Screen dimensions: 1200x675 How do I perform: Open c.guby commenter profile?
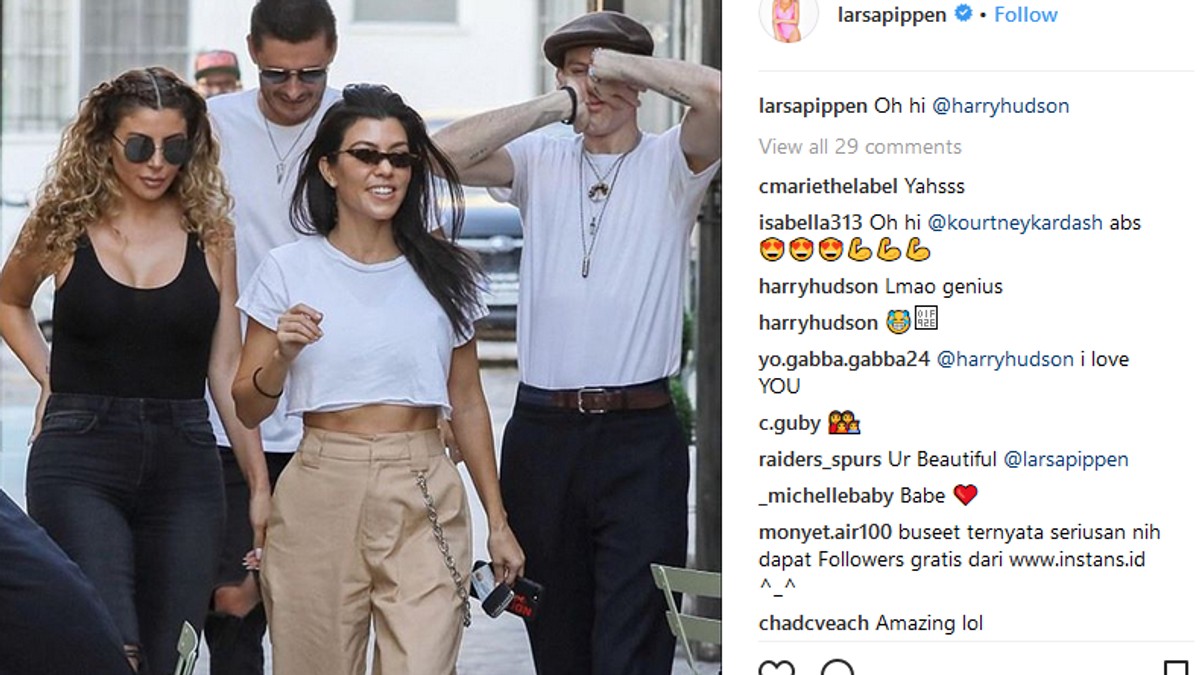[x=790, y=424]
